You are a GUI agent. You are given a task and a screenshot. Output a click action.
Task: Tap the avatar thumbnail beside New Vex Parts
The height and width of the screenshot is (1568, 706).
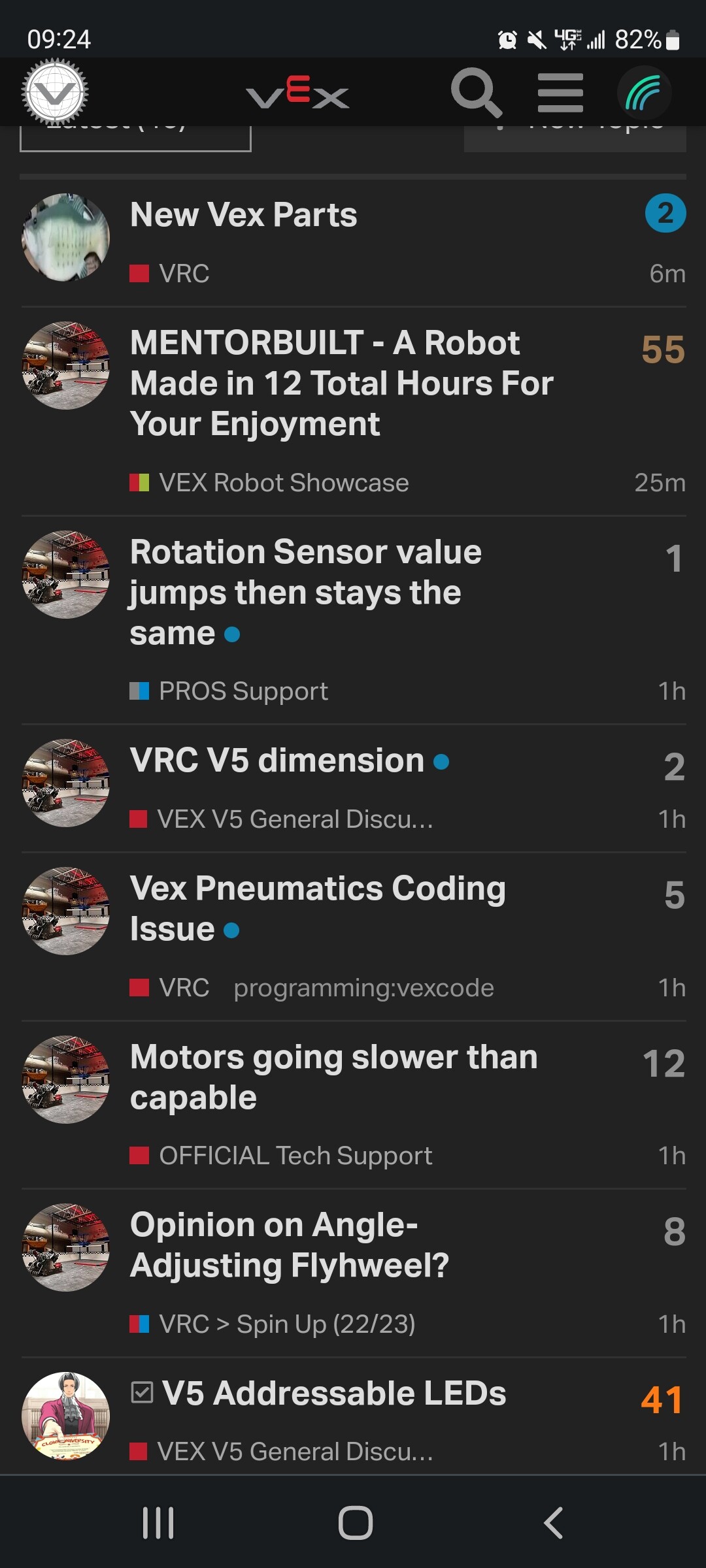[65, 237]
